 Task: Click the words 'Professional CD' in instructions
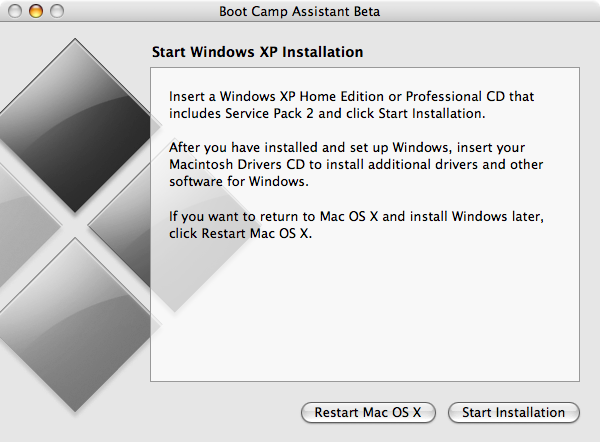click(455, 96)
